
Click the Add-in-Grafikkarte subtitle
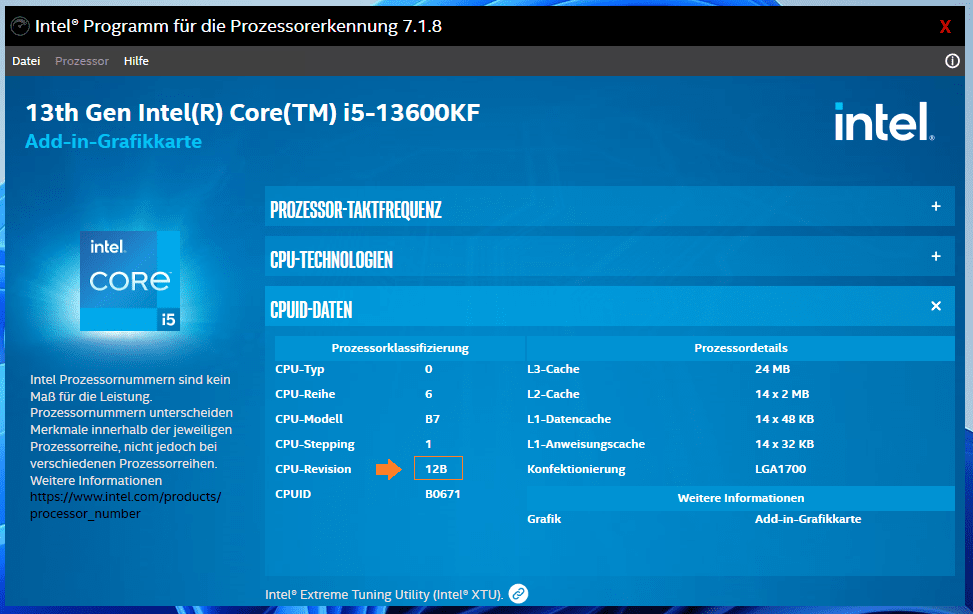tap(114, 142)
